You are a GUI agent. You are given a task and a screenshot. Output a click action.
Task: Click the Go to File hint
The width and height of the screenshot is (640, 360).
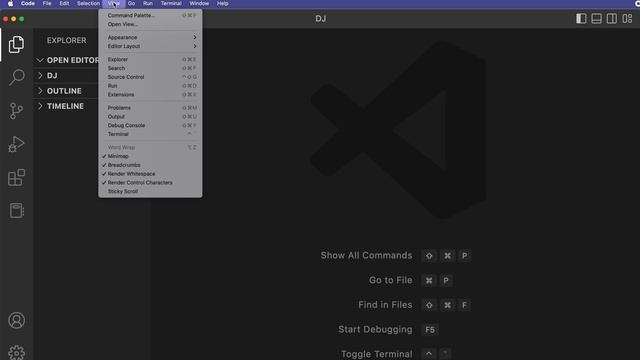coord(390,280)
